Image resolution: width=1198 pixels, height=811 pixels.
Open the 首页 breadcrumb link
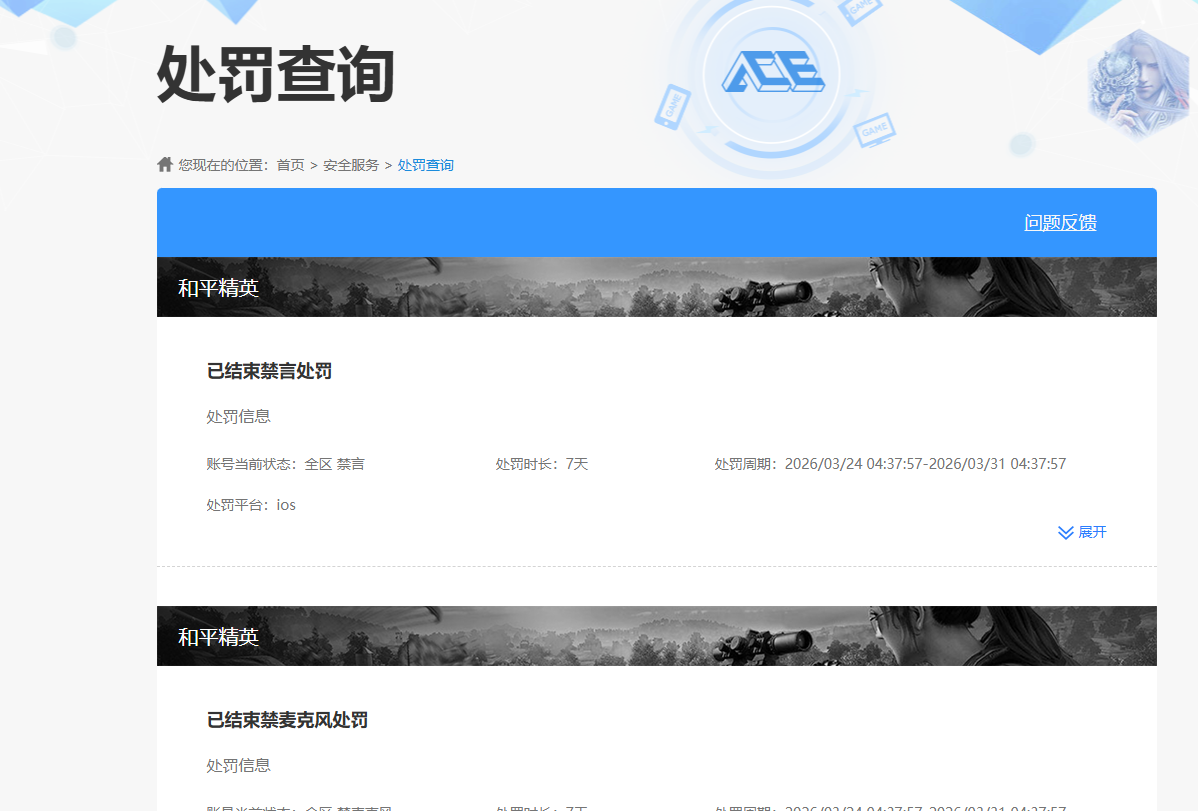click(290, 165)
